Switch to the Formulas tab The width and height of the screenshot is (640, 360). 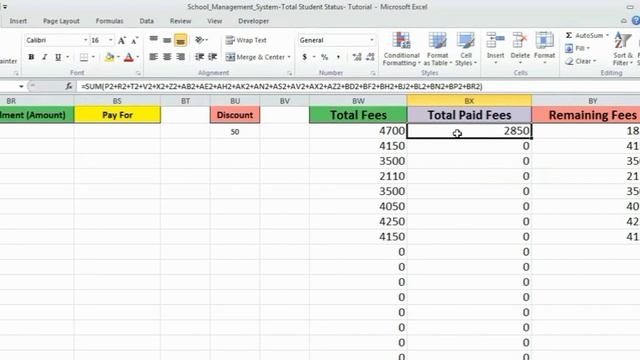[x=109, y=21]
